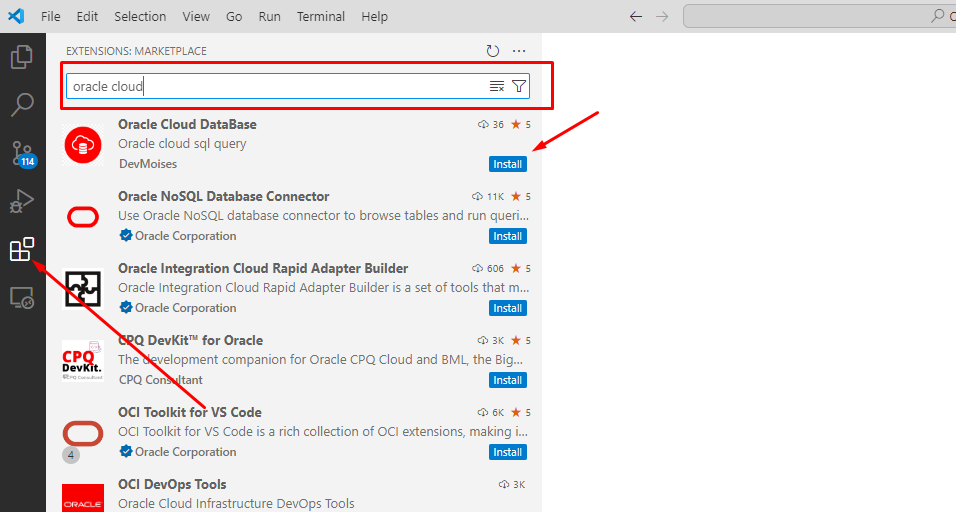Clear extensions search results icon
The width and height of the screenshot is (956, 512).
click(497, 87)
